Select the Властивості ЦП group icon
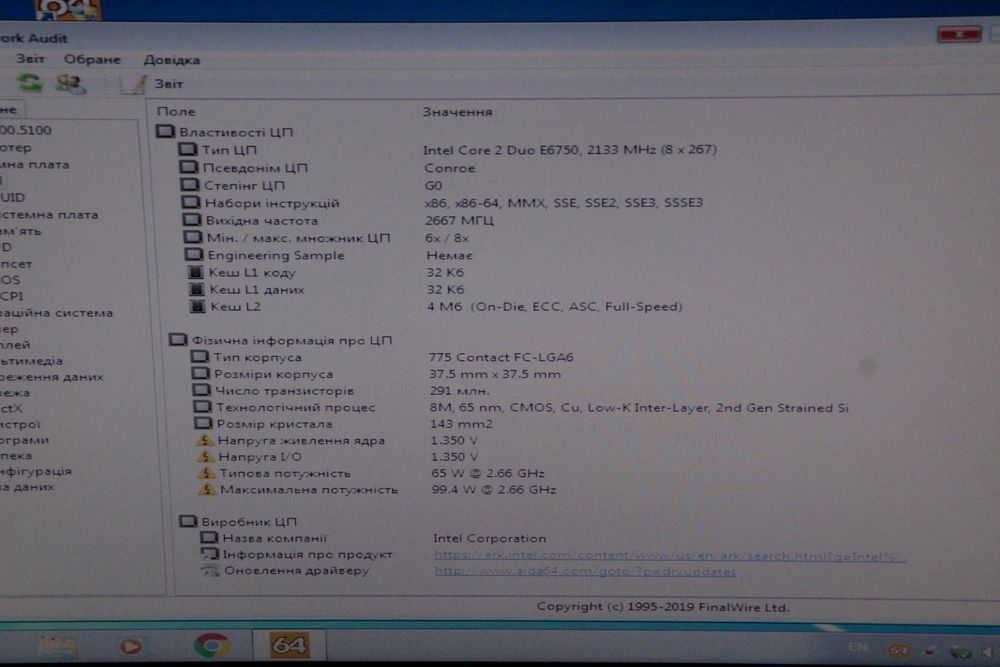 pyautogui.click(x=166, y=131)
